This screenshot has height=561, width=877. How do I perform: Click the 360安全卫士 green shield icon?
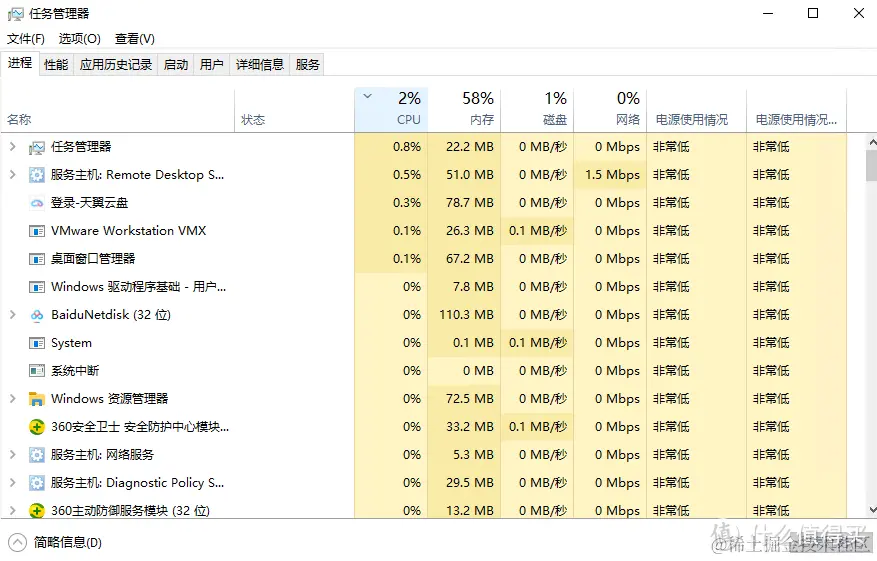pyautogui.click(x=37, y=427)
